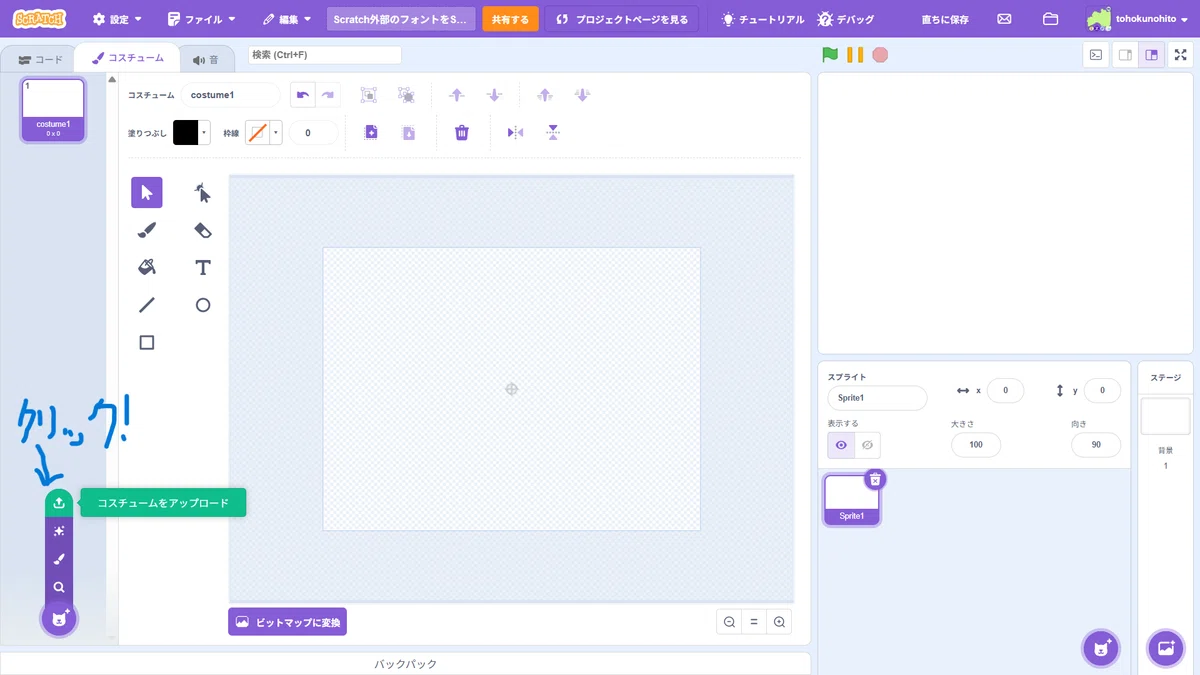Click the pause button above stage
The width and height of the screenshot is (1200, 675).
click(x=855, y=55)
